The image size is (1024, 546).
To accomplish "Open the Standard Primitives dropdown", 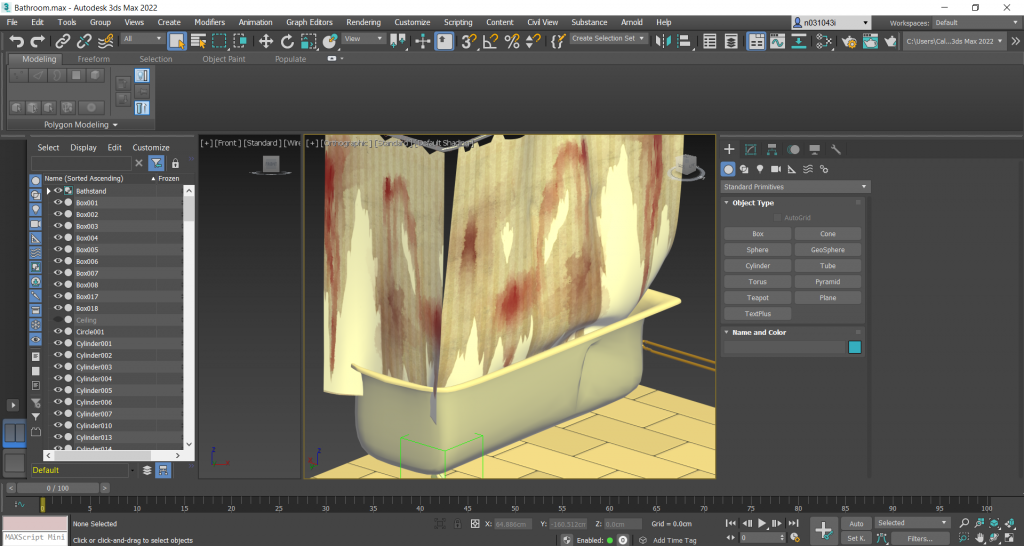I will click(x=795, y=187).
